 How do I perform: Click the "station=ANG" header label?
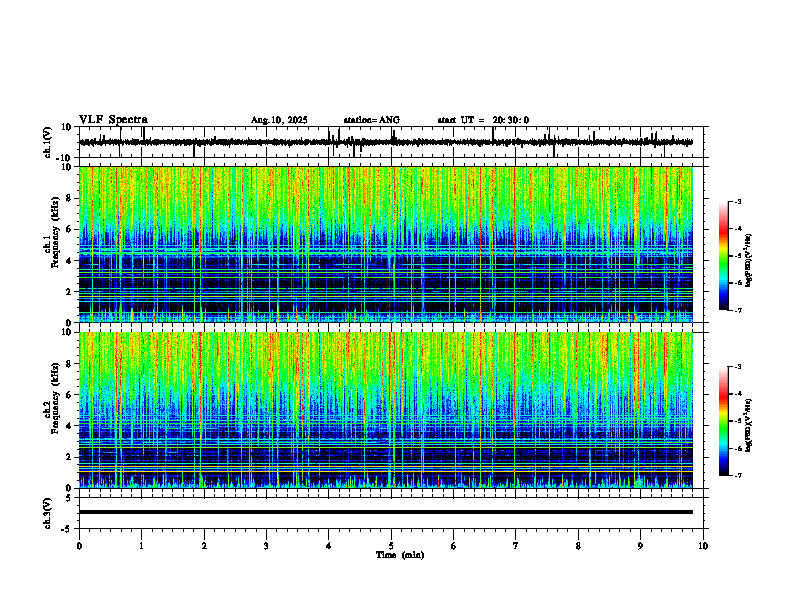pos(371,120)
